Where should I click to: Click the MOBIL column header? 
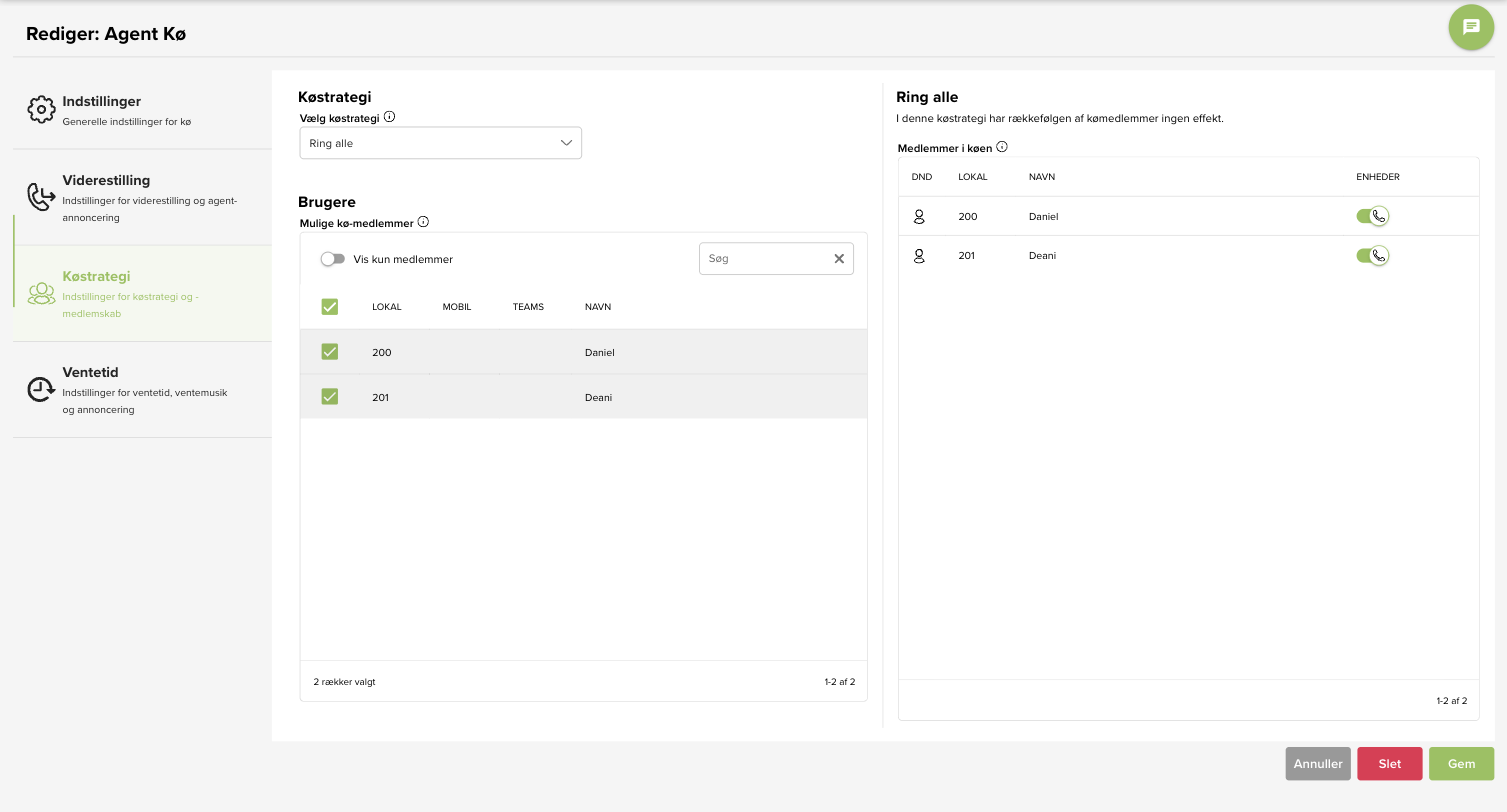[x=457, y=307]
